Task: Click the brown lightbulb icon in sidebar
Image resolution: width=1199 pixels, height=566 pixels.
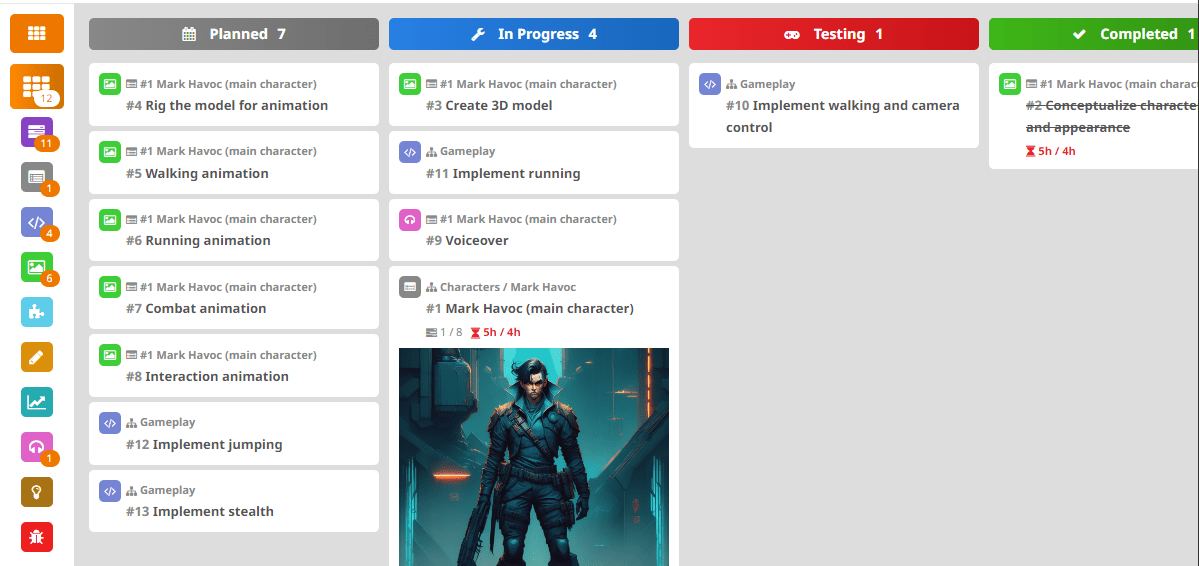Action: [x=37, y=492]
